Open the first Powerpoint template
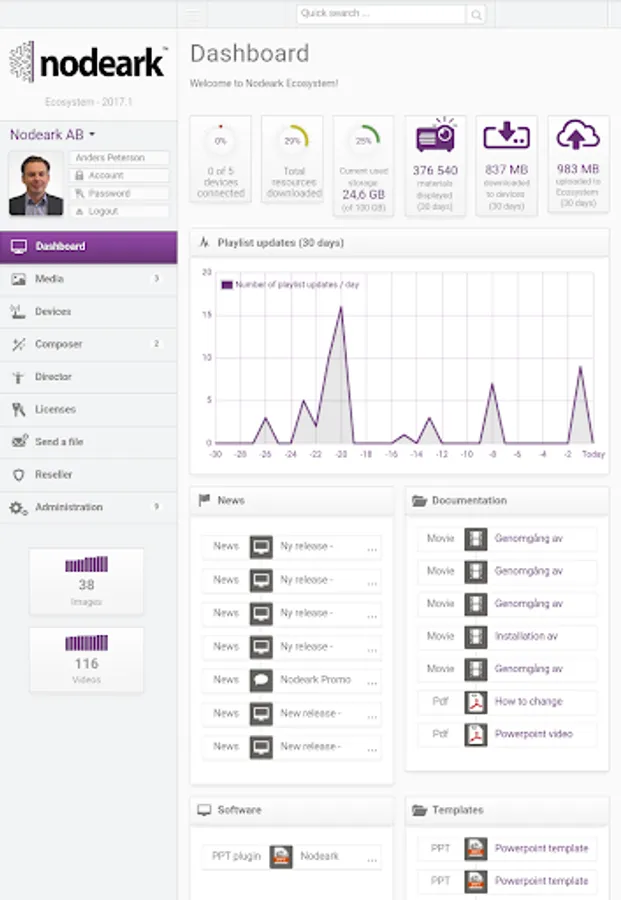The image size is (621, 900). coord(541,848)
